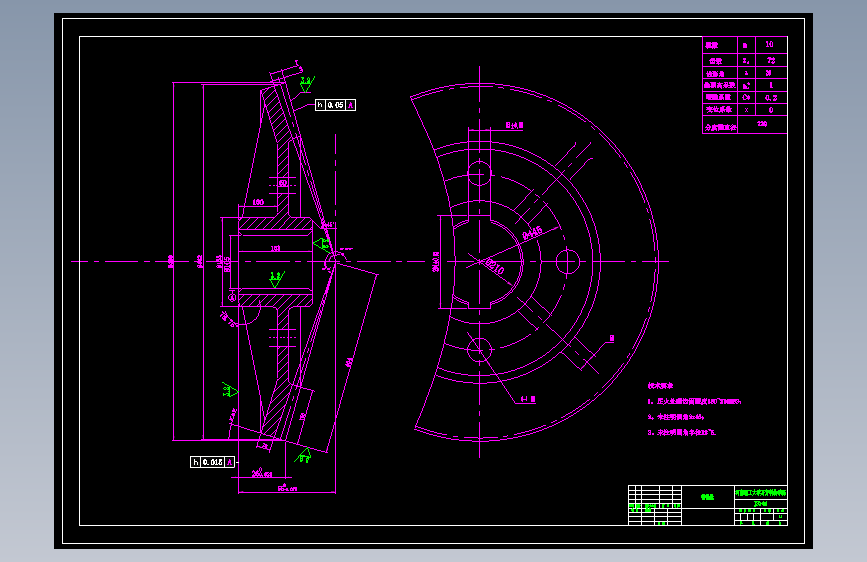Viewport: 867px width, 562px height.
Task: Click the top bolt hole circle in front view
Action: [x=479, y=174]
